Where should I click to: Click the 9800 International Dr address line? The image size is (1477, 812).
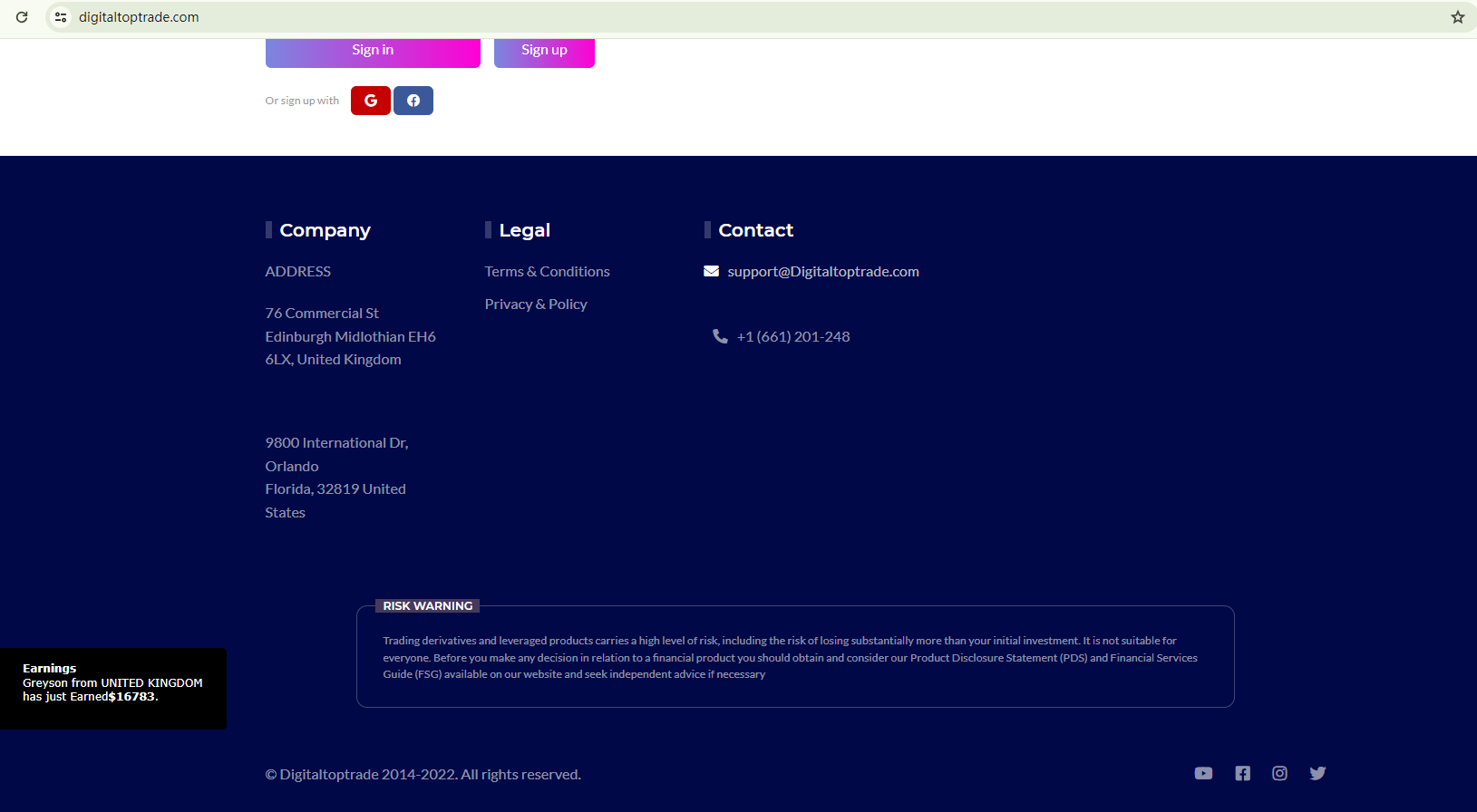pyautogui.click(x=337, y=442)
